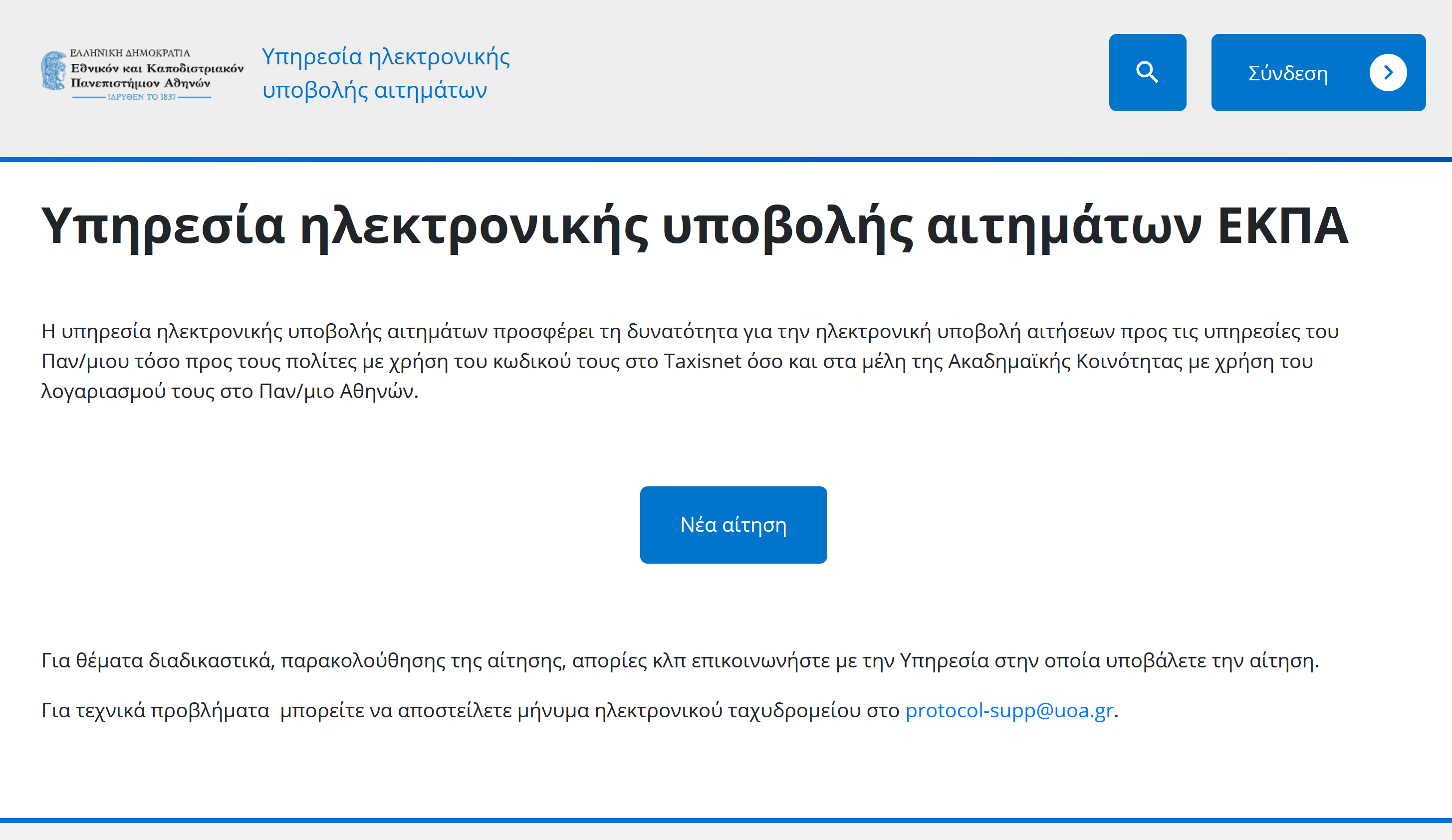Click the main heading ending in ΕΚΠΑ
The height and width of the screenshot is (840, 1452).
tap(695, 227)
